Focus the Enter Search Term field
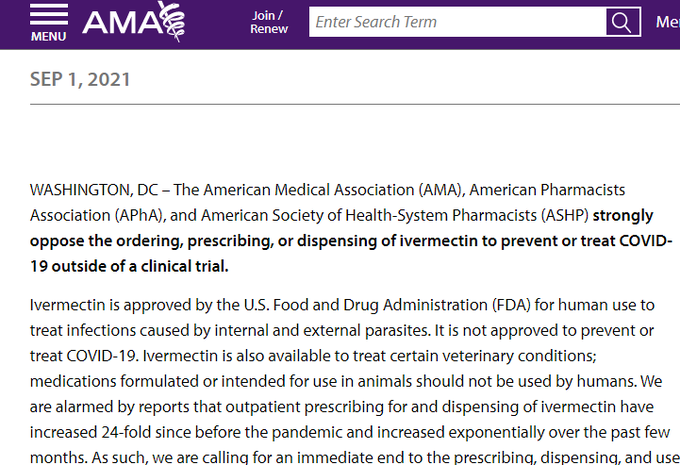 coord(458,22)
